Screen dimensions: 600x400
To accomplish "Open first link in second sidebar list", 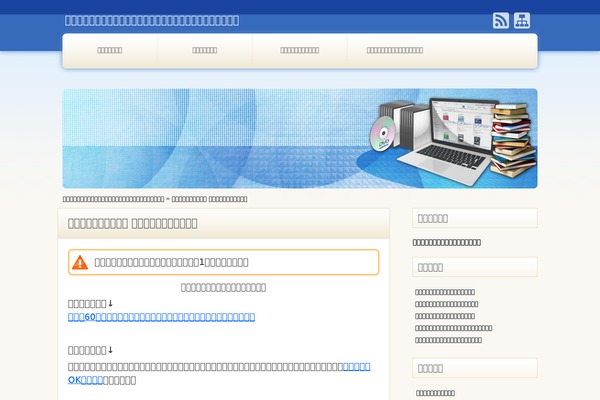I will (x=445, y=292).
